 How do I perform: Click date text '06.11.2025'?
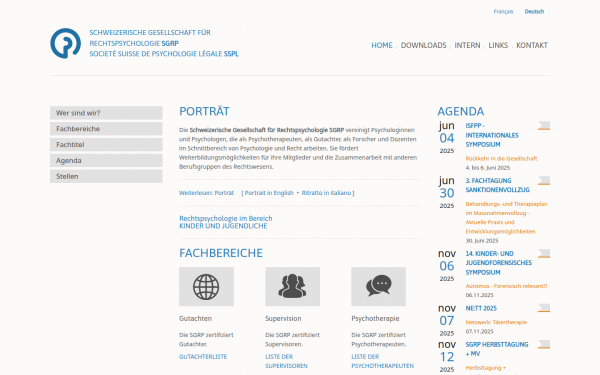(479, 295)
